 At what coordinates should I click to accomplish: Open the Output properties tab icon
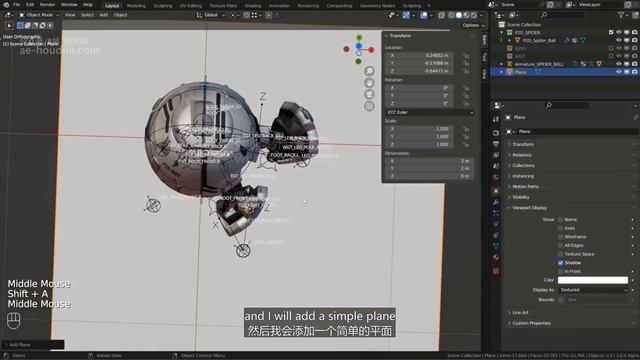pos(496,144)
